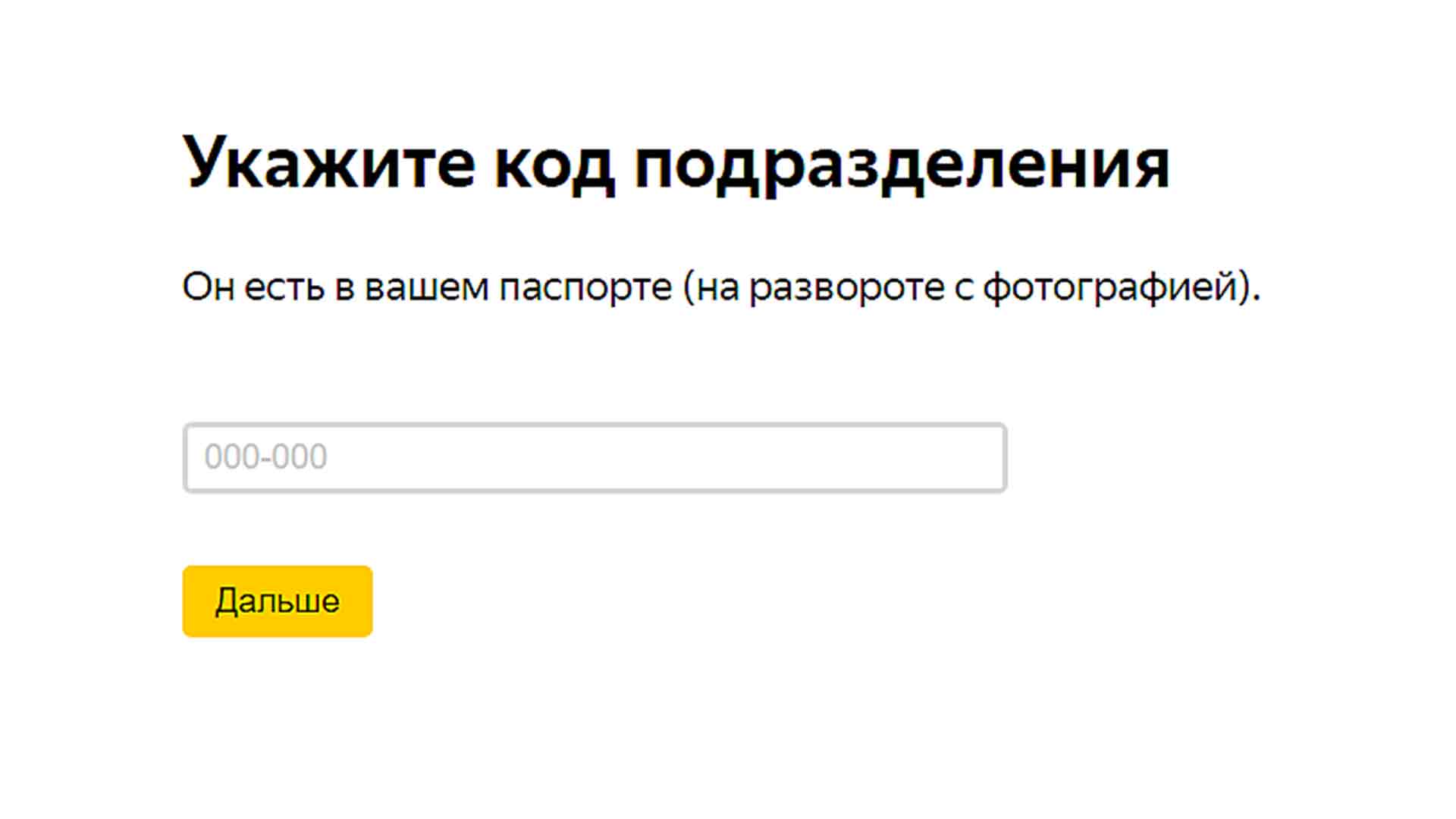The height and width of the screenshot is (819, 1456).
Task: Click the heading Укажите код подразделения
Action: pyautogui.click(x=676, y=163)
